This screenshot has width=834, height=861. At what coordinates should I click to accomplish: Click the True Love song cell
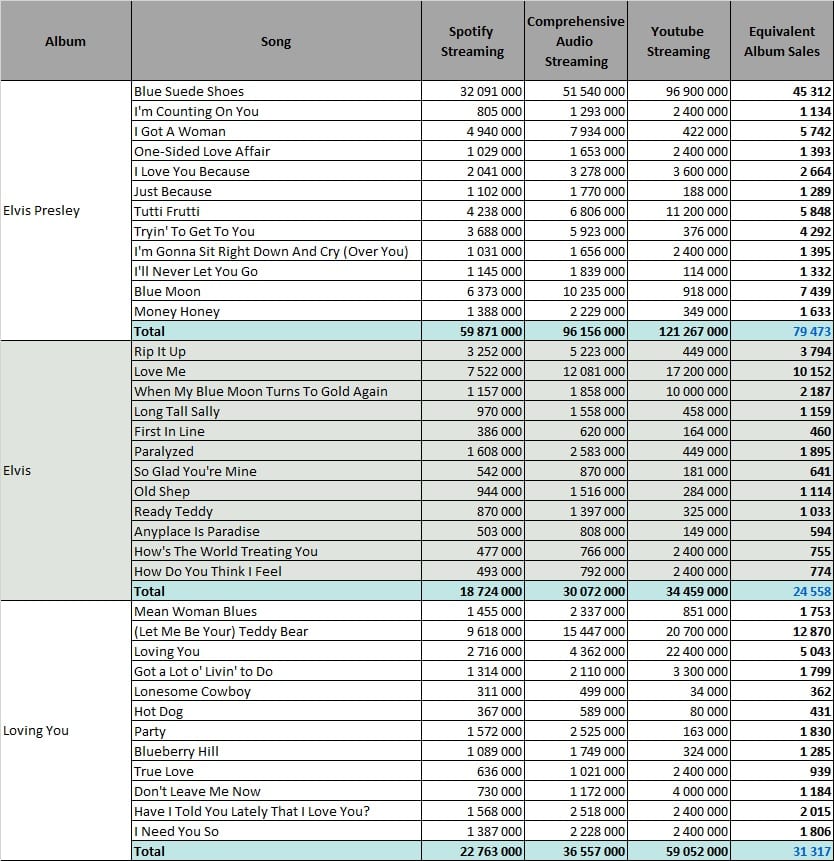(x=276, y=771)
